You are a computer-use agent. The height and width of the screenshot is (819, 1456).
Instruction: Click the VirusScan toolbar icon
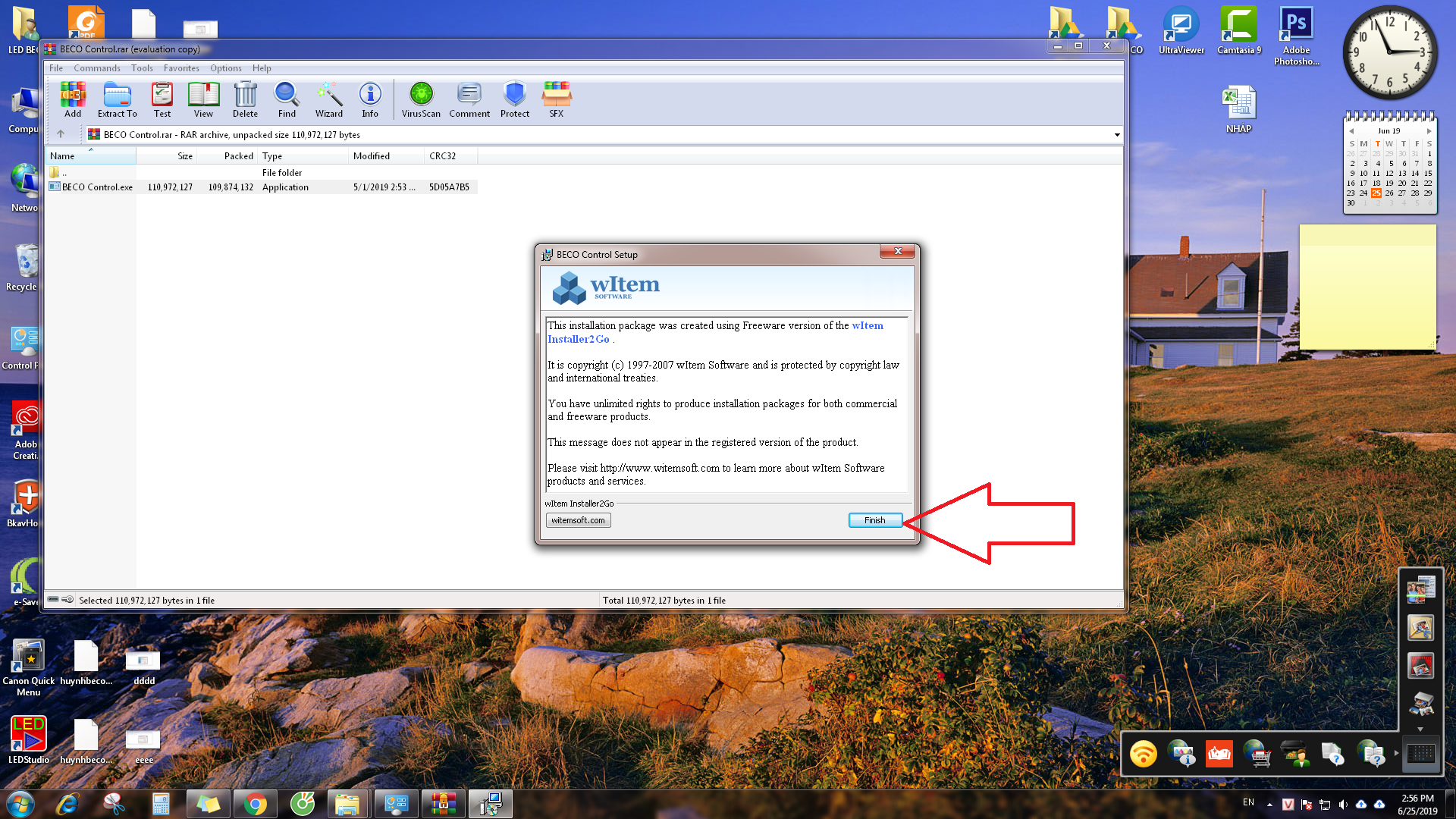[421, 99]
